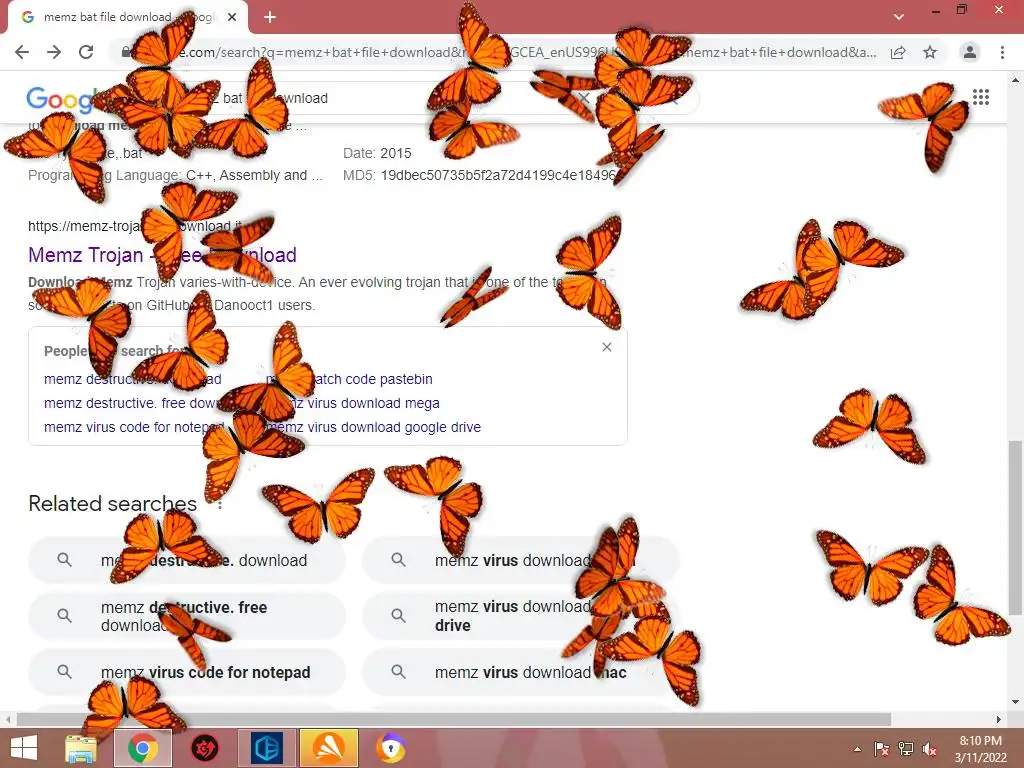Open 'memz virus download mega' link

tap(353, 403)
